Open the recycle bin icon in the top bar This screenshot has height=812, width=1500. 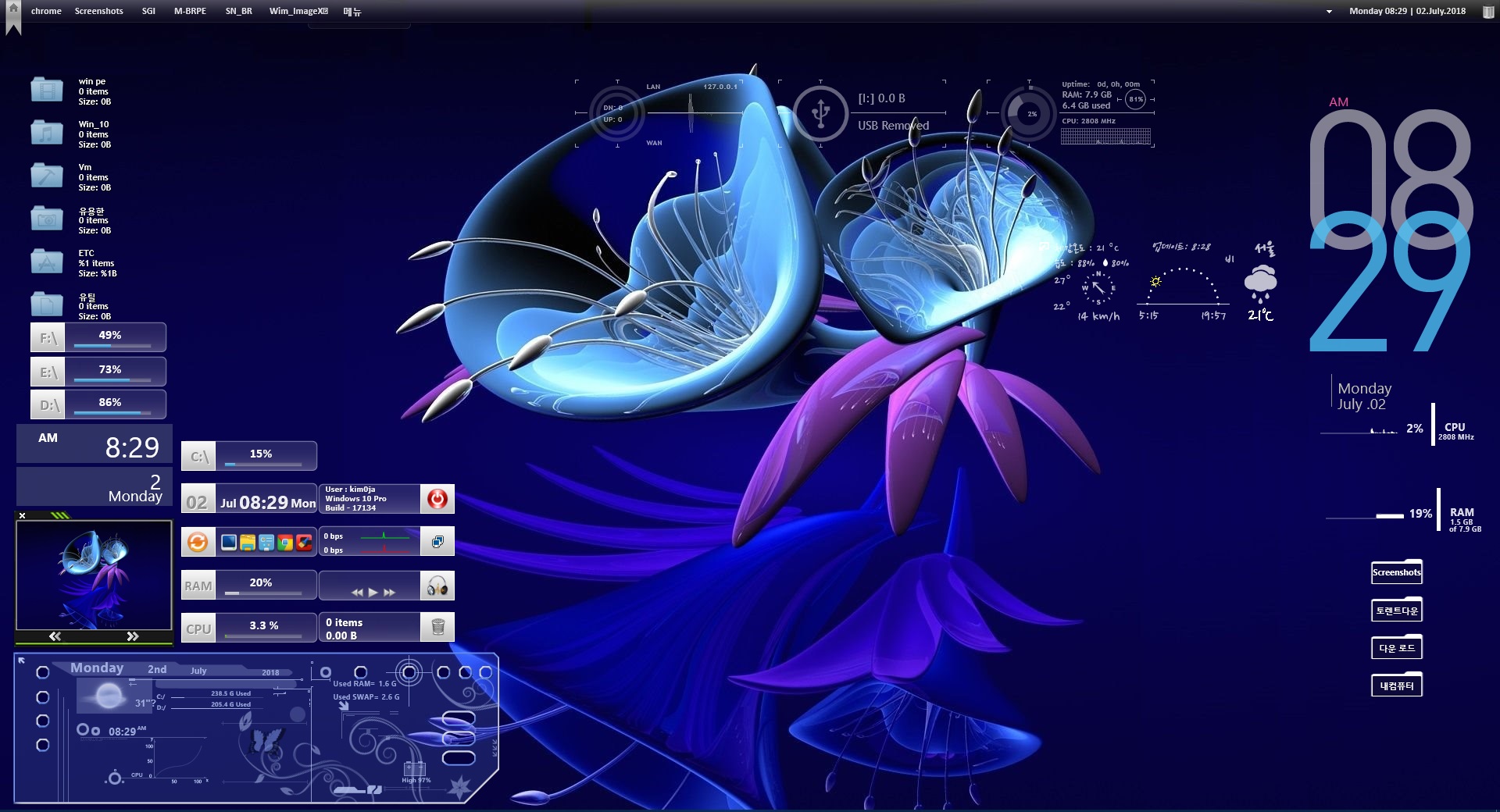(x=1488, y=12)
